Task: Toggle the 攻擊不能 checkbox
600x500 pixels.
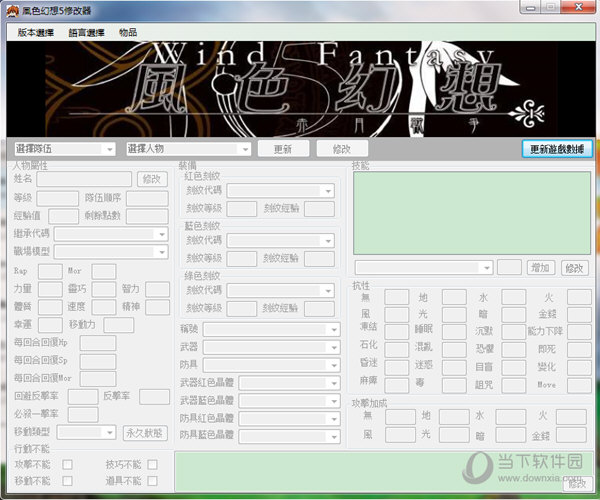Action: 67,465
